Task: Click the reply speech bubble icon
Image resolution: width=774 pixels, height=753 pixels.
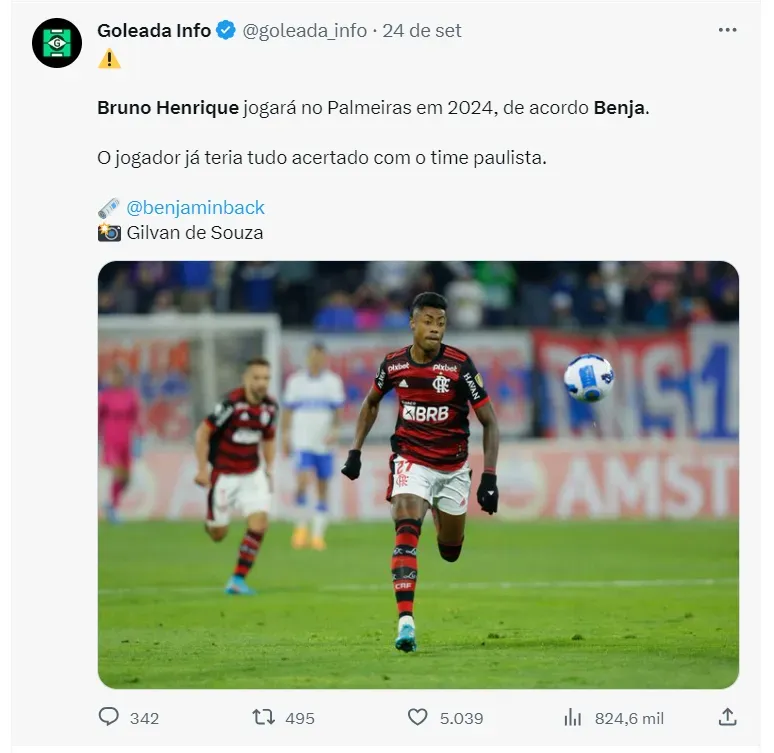Action: pyautogui.click(x=109, y=717)
